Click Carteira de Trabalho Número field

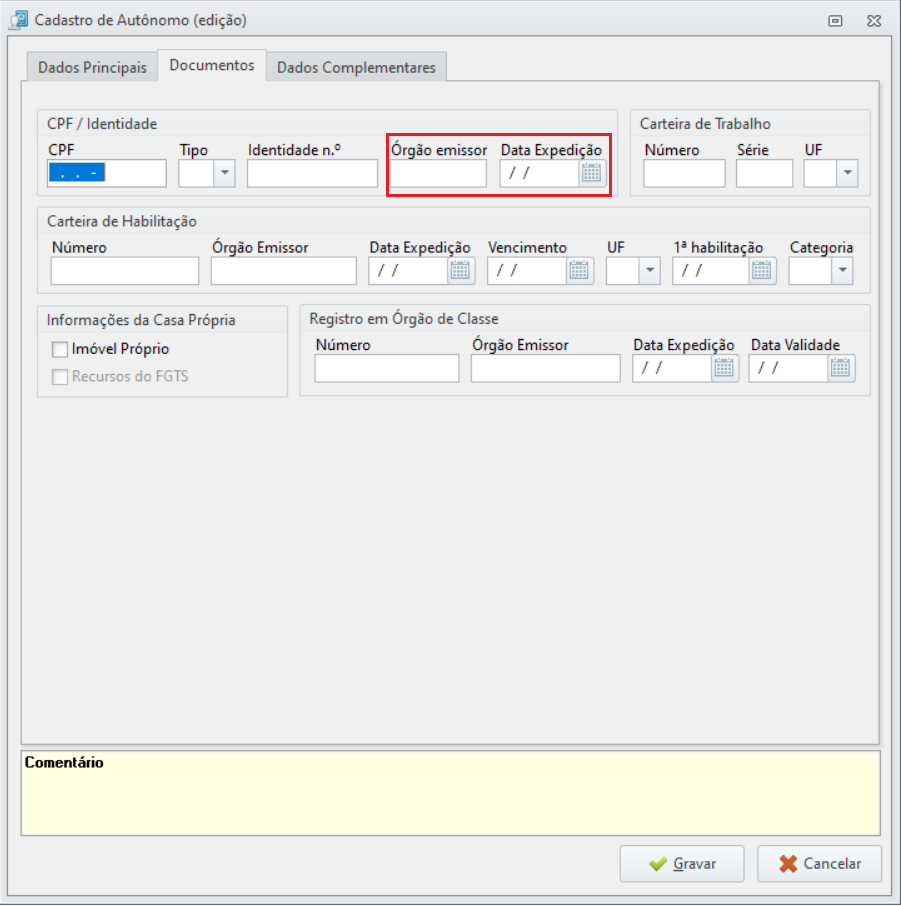click(x=684, y=173)
